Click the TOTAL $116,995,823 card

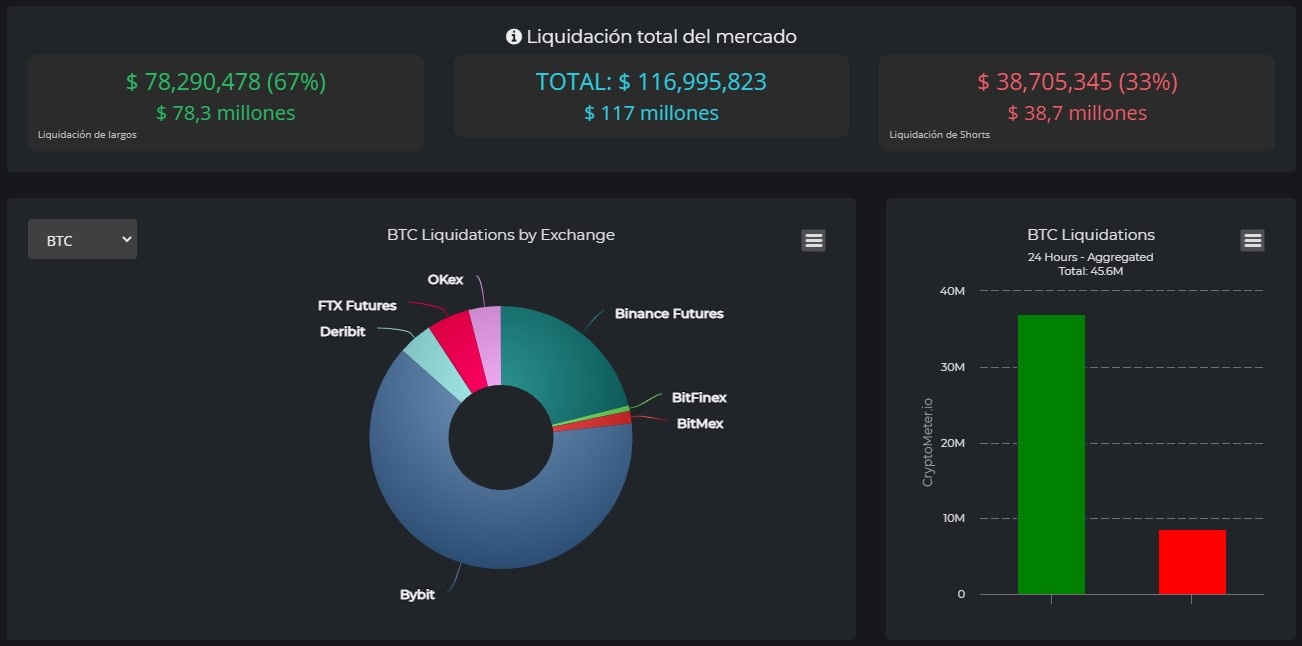coord(651,96)
